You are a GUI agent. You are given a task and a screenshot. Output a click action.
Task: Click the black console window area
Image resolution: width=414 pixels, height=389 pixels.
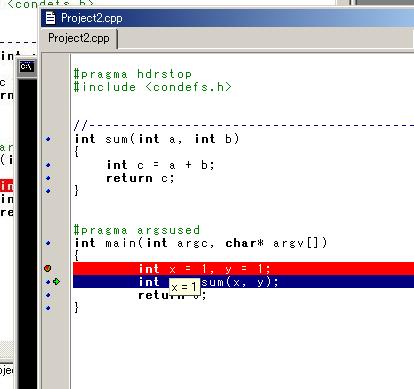pyautogui.click(x=28, y=233)
